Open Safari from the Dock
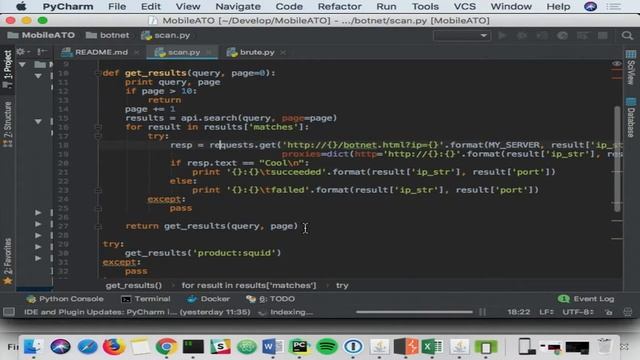Viewport: 640px width, 360px height. pyautogui.click(x=87, y=347)
